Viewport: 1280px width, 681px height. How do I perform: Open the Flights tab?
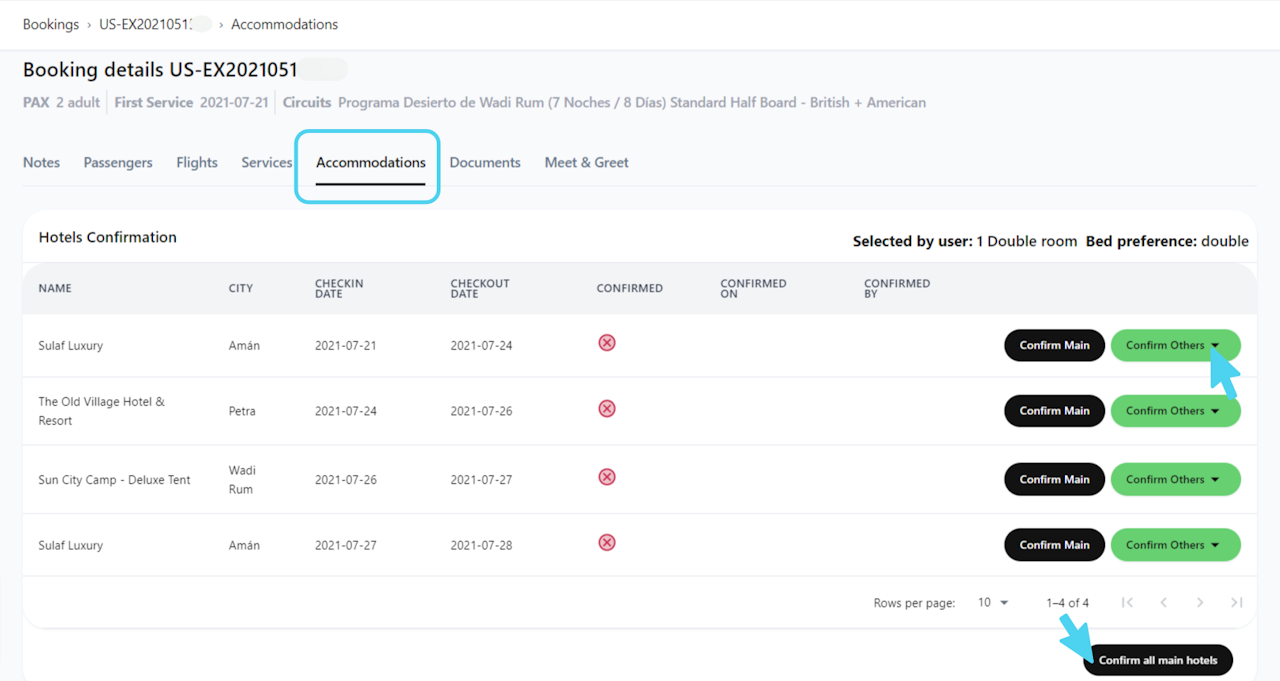(197, 162)
